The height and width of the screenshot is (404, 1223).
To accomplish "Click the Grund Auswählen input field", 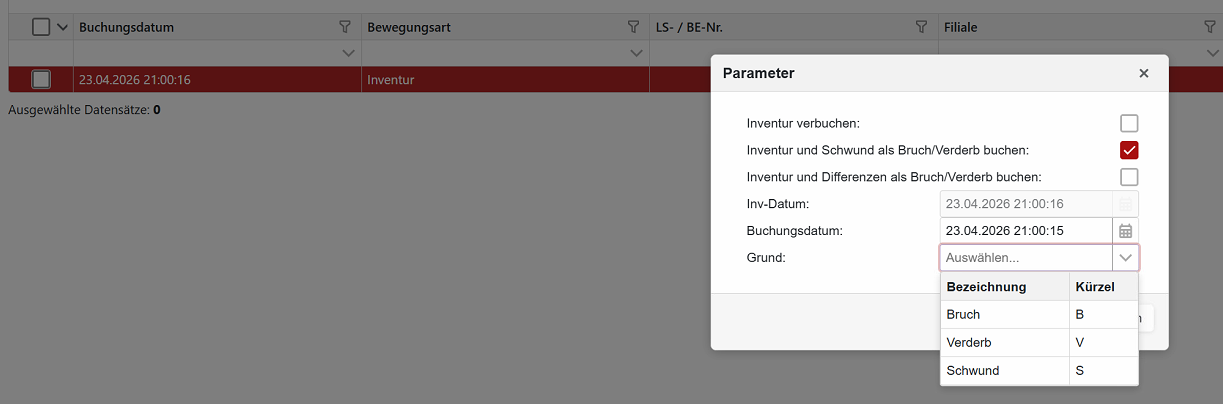I will (1025, 258).
